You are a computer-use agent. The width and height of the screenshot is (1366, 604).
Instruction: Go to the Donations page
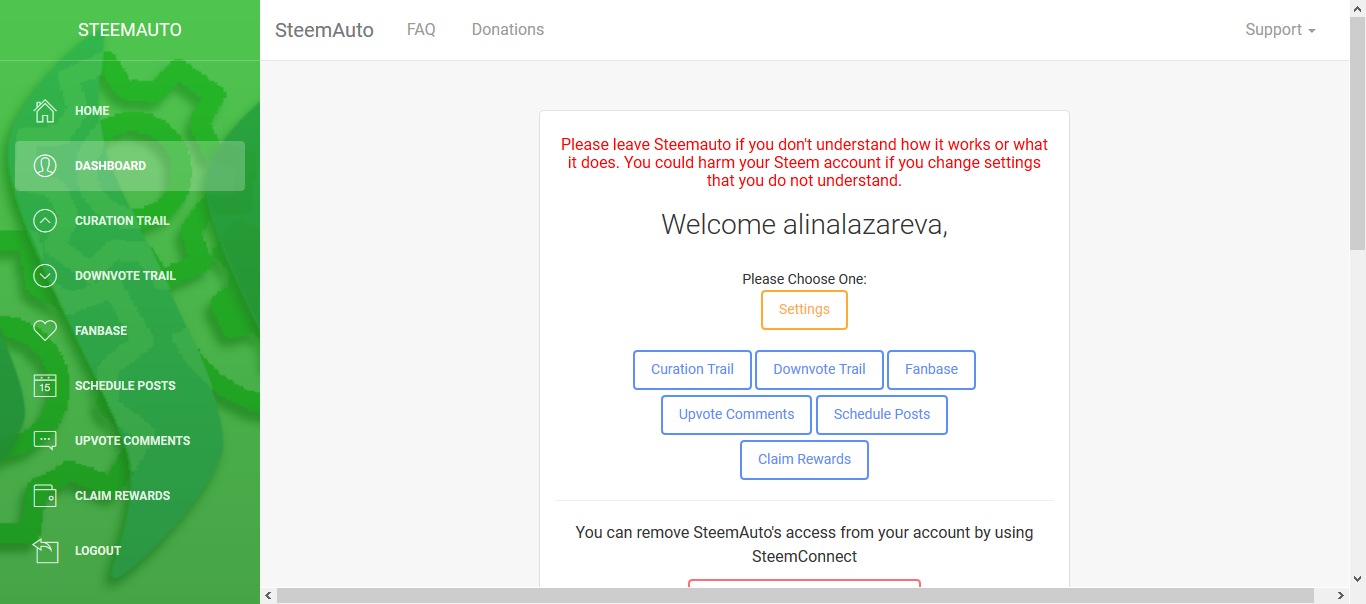508,30
